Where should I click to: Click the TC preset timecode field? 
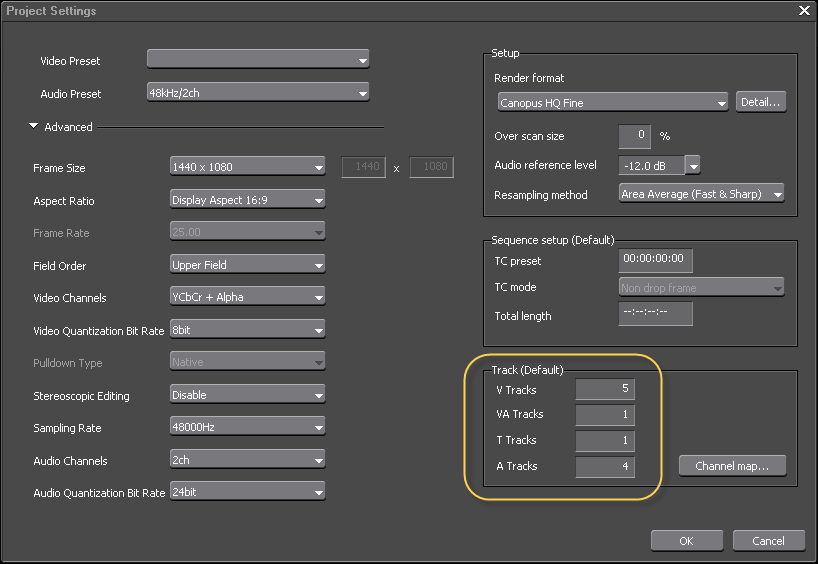click(655, 260)
